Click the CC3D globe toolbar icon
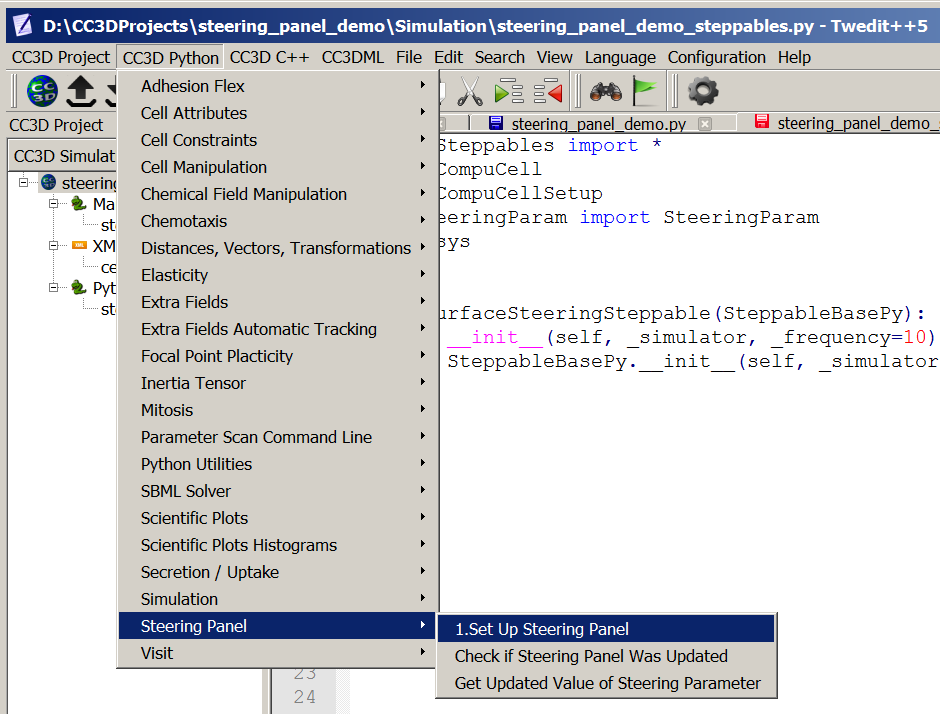The height and width of the screenshot is (714, 940). pyautogui.click(x=42, y=91)
